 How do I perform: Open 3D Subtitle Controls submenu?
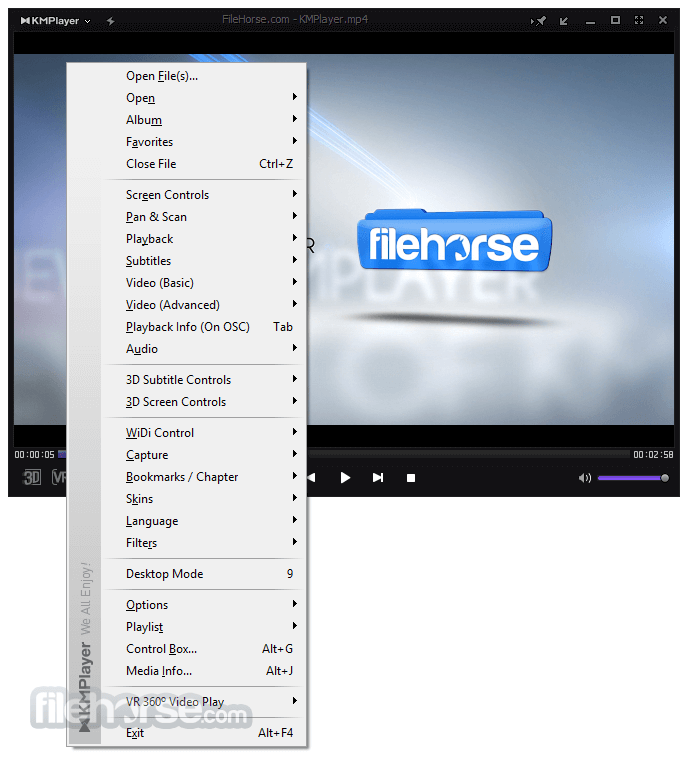coord(204,380)
